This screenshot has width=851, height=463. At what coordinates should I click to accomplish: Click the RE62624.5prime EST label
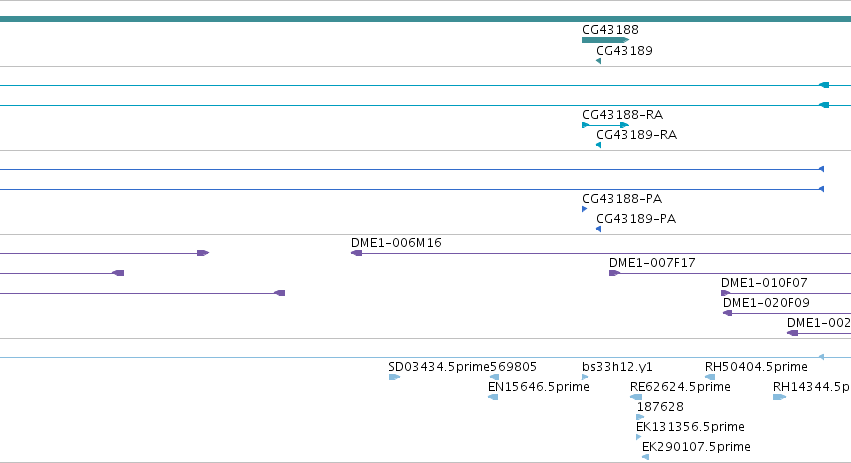[x=680, y=388]
